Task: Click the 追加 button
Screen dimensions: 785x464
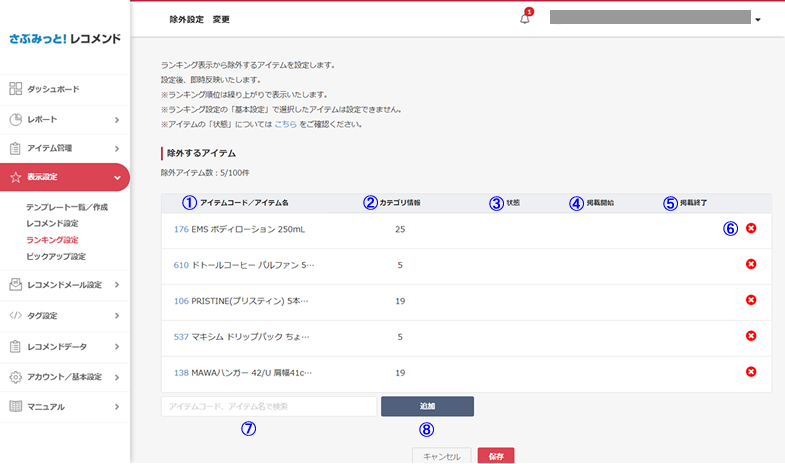Action: click(428, 406)
